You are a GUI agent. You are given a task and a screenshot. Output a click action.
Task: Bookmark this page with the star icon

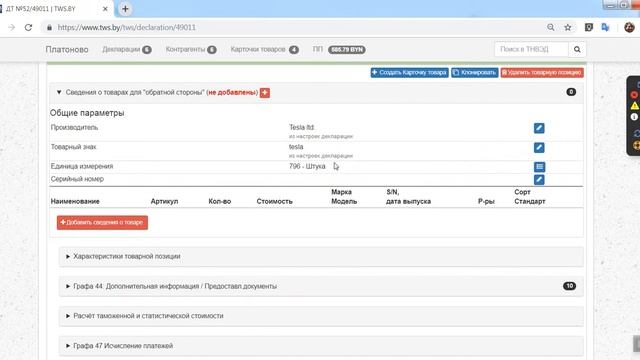pyautogui.click(x=568, y=27)
